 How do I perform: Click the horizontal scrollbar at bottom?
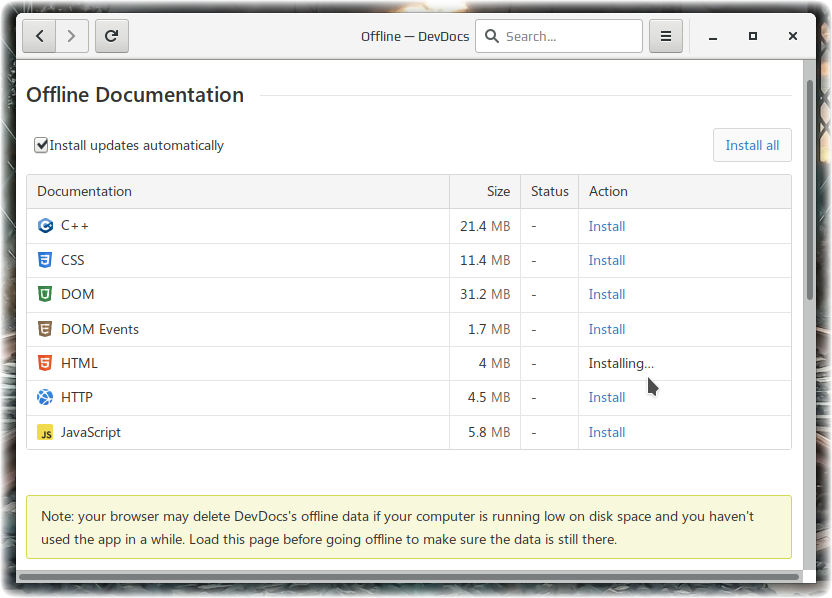pyautogui.click(x=409, y=576)
